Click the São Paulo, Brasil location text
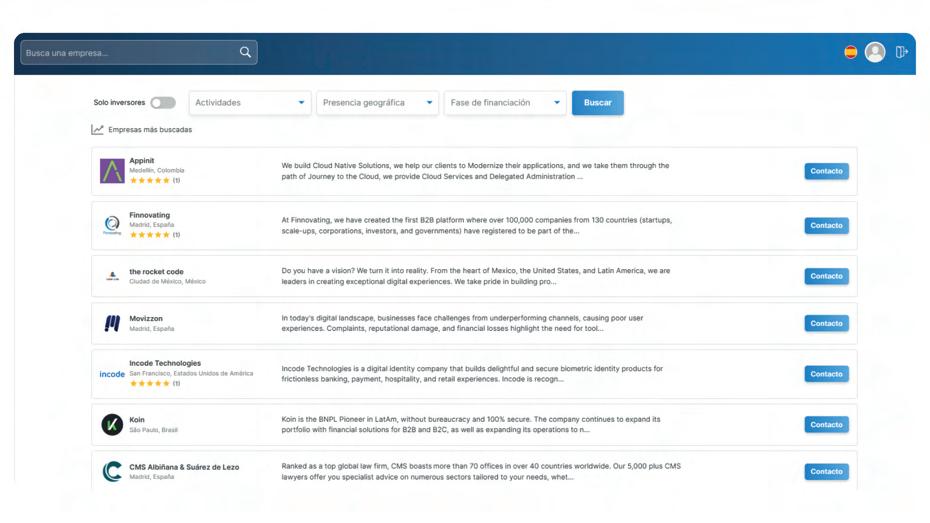930x523 pixels. click(154, 430)
